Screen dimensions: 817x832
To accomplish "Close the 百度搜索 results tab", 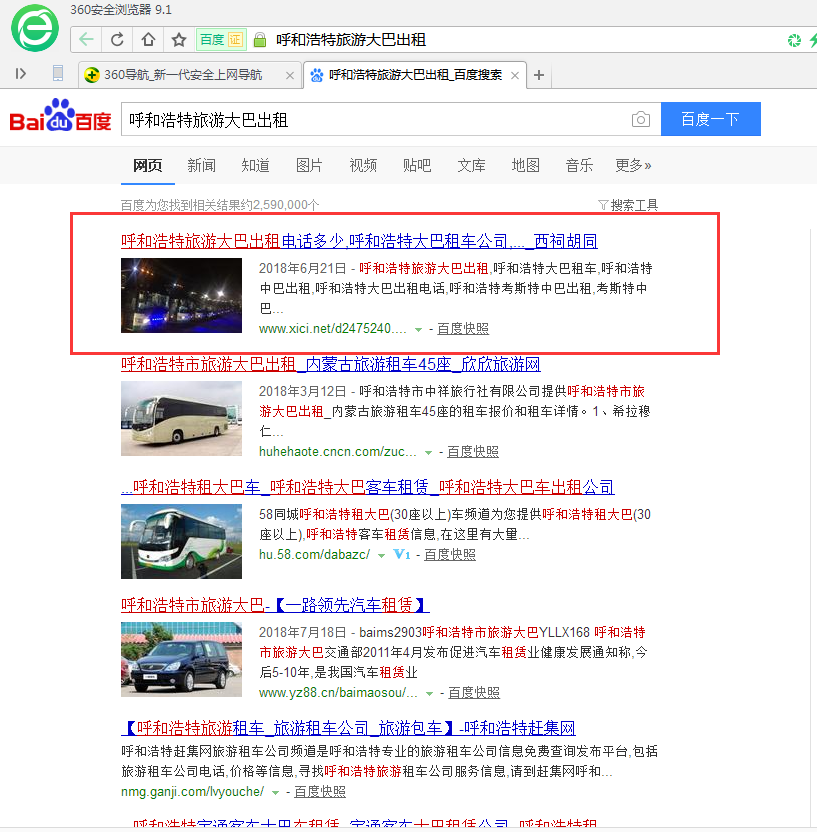I will (515, 75).
